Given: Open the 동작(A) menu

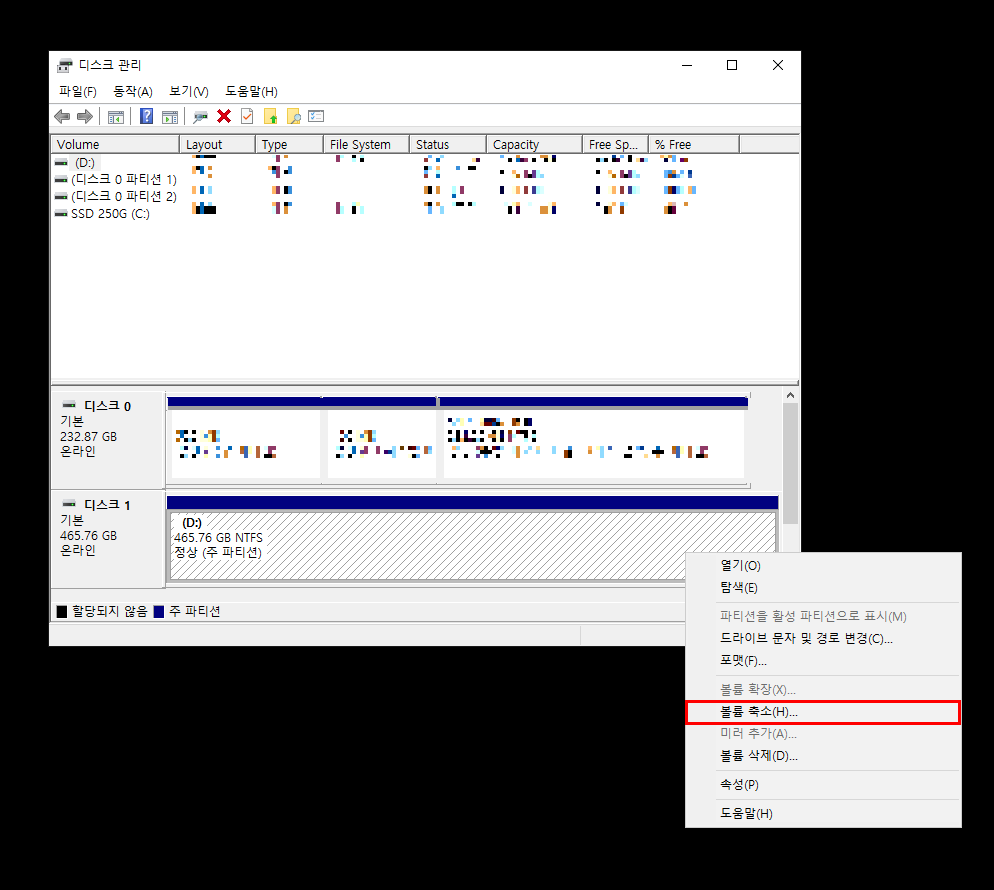Looking at the screenshot, I should pyautogui.click(x=132, y=91).
